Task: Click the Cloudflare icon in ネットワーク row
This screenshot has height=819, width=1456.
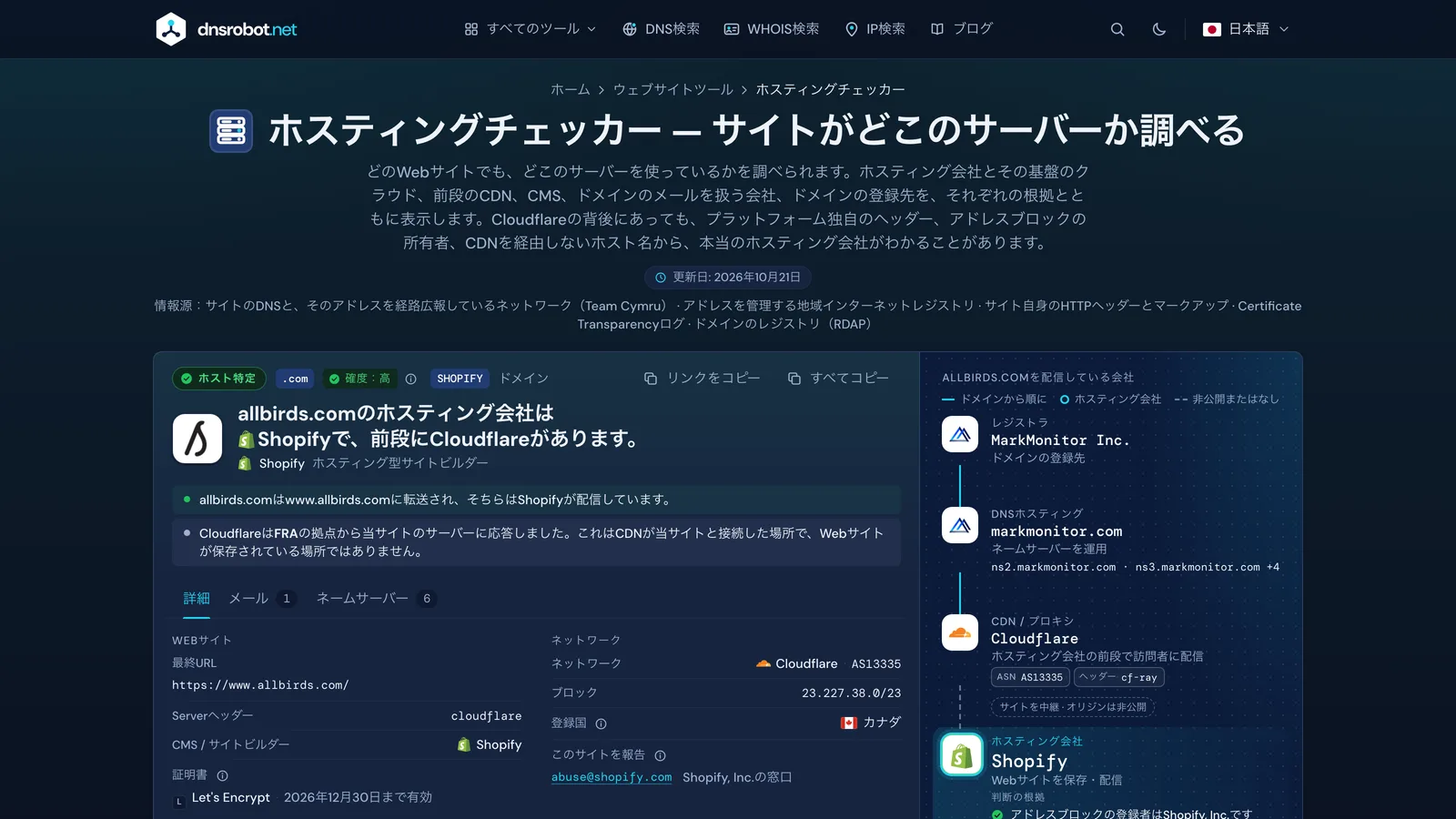Action: (763, 663)
